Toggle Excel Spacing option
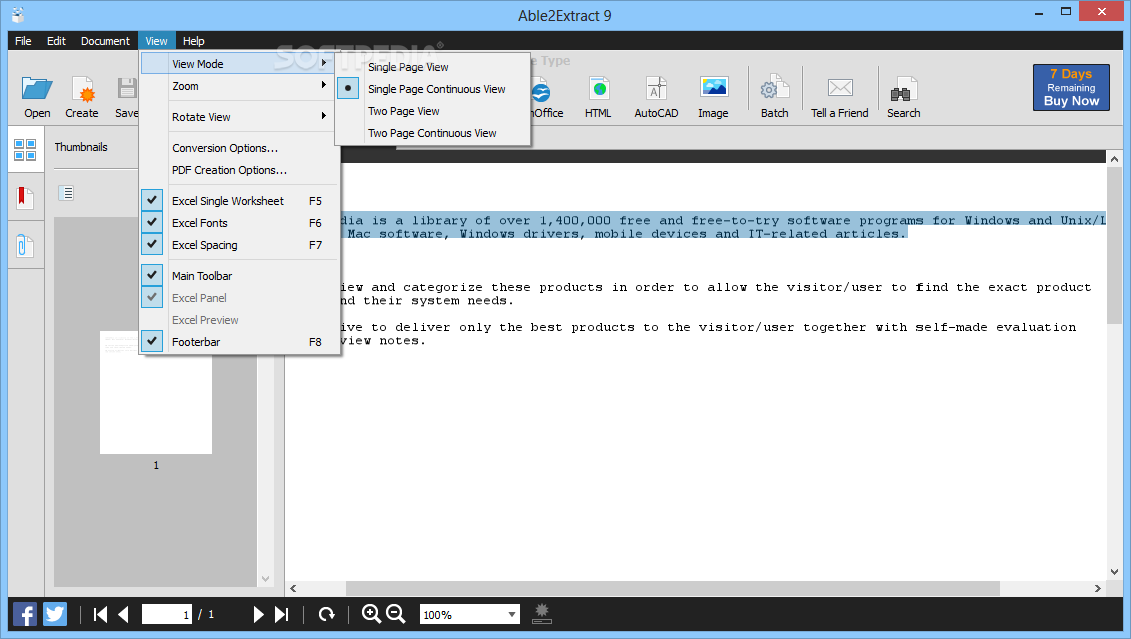 pos(240,244)
